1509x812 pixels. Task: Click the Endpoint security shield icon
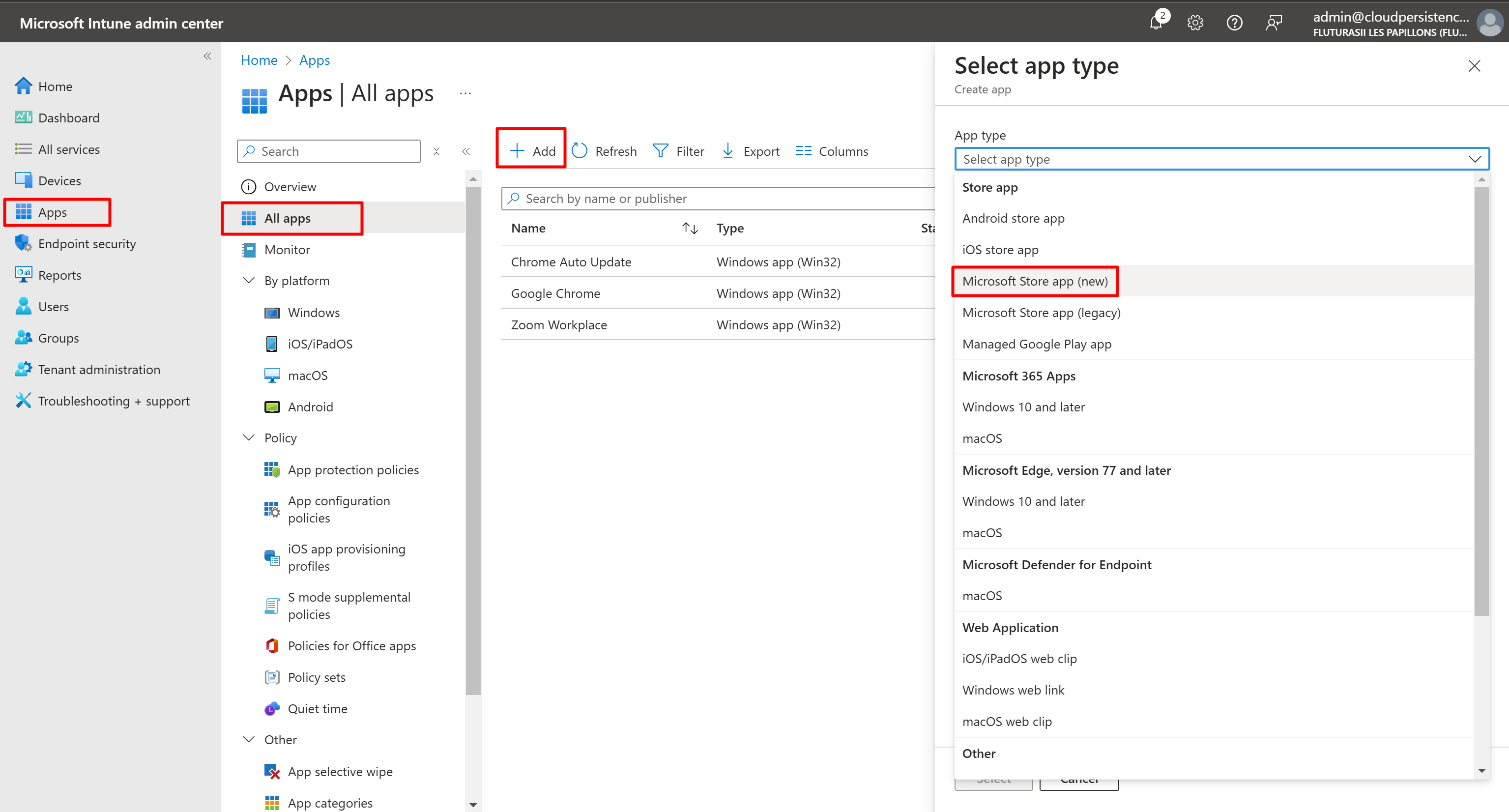[24, 243]
